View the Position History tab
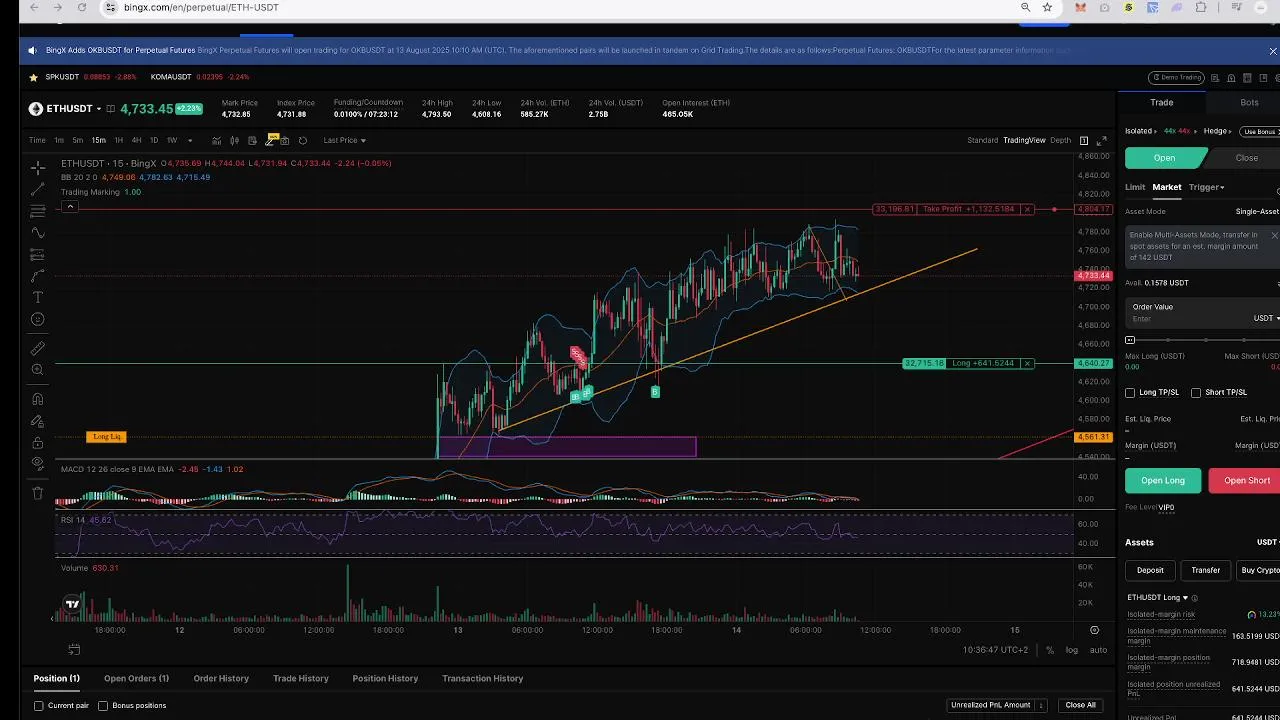The height and width of the screenshot is (720, 1280). [385, 678]
